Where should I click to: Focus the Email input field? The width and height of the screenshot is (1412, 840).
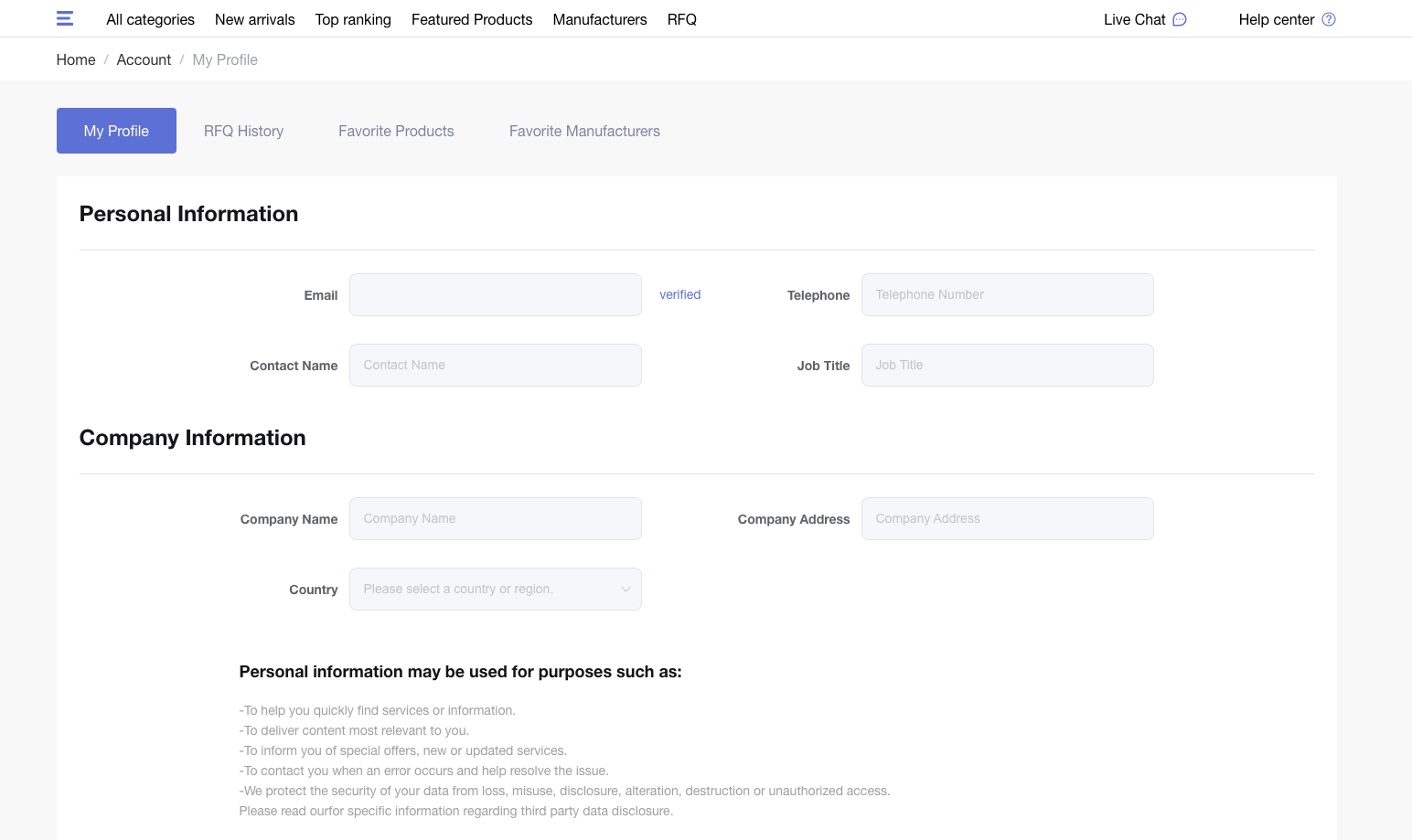[496, 294]
